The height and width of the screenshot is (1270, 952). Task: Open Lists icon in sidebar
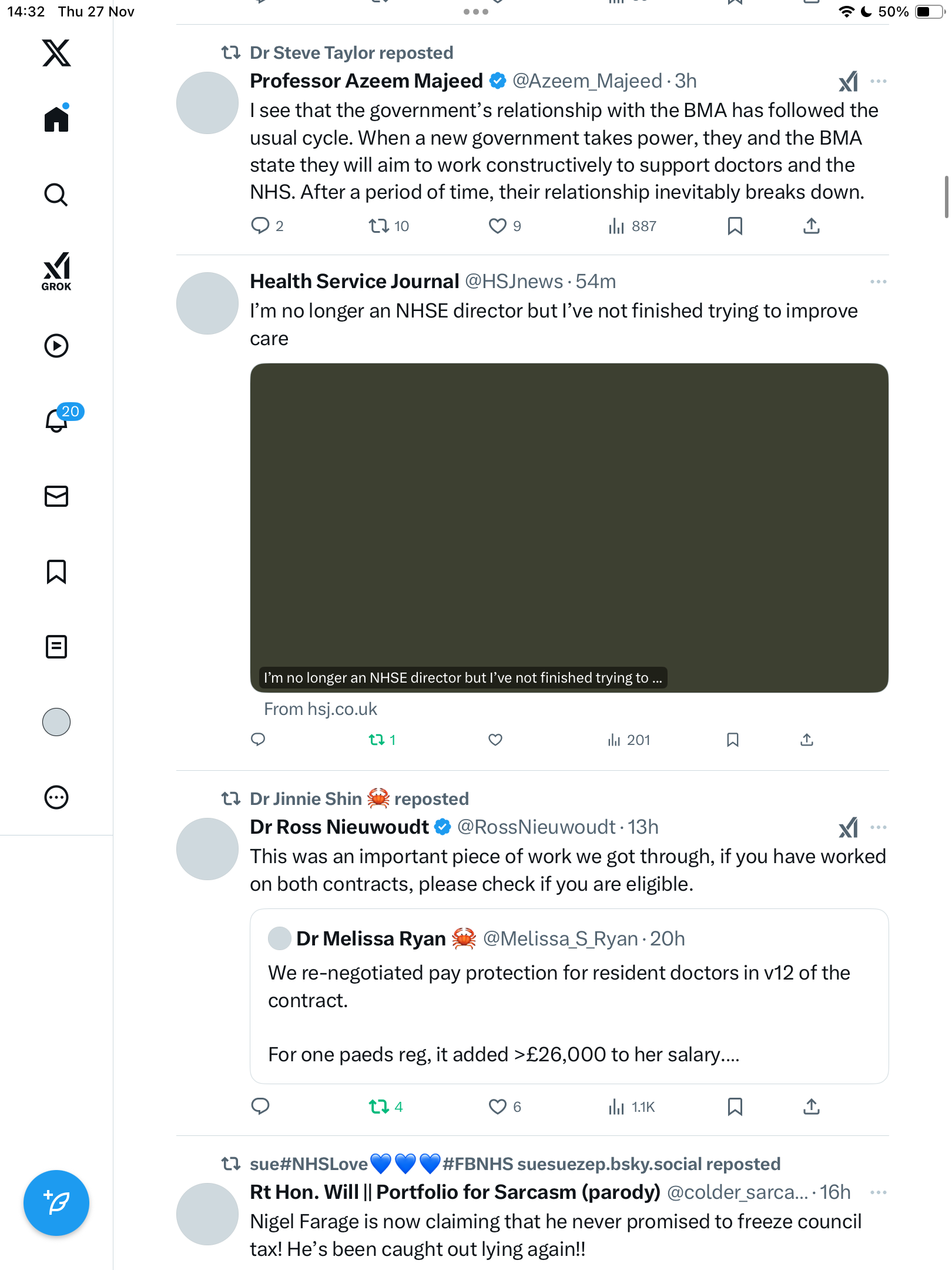pyautogui.click(x=56, y=647)
